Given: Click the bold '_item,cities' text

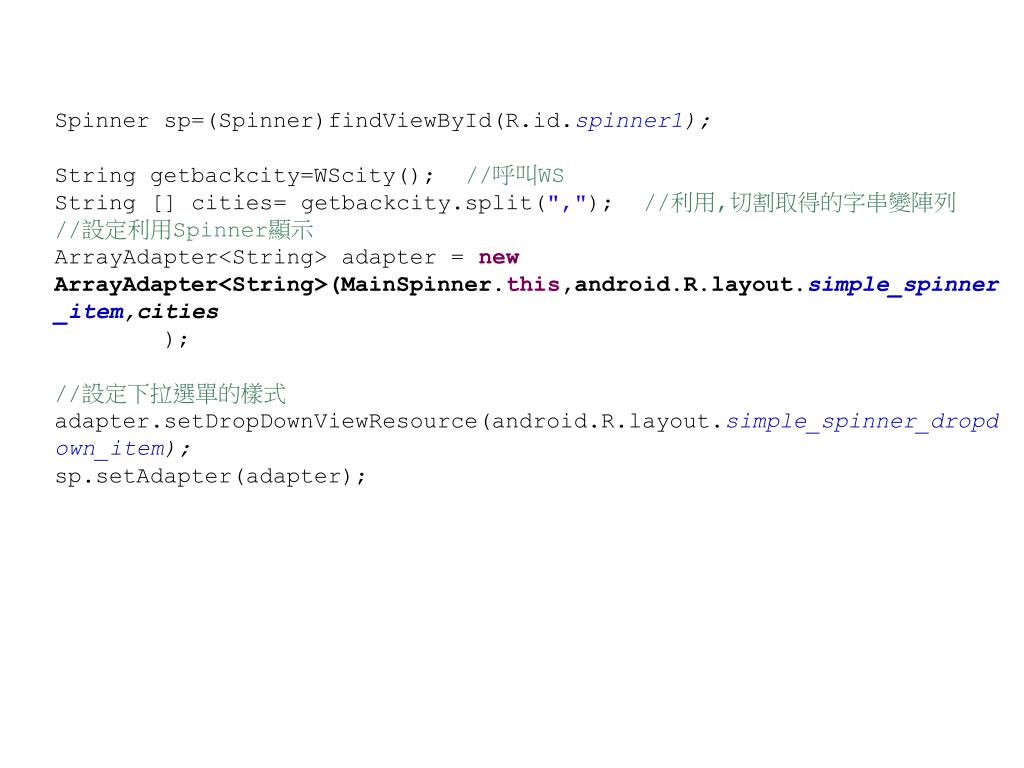Looking at the screenshot, I should point(136,312).
